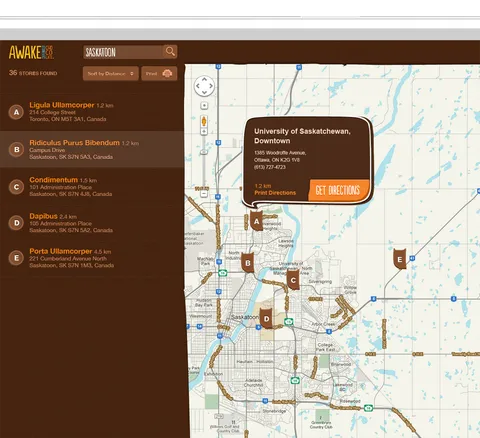The height and width of the screenshot is (438, 480).
Task: Click the map zoom out minus button
Action: 204,193
